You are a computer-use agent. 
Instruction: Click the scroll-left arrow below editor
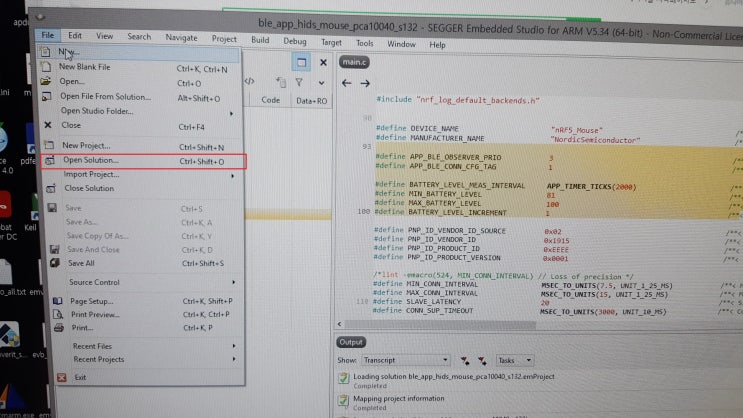point(339,324)
